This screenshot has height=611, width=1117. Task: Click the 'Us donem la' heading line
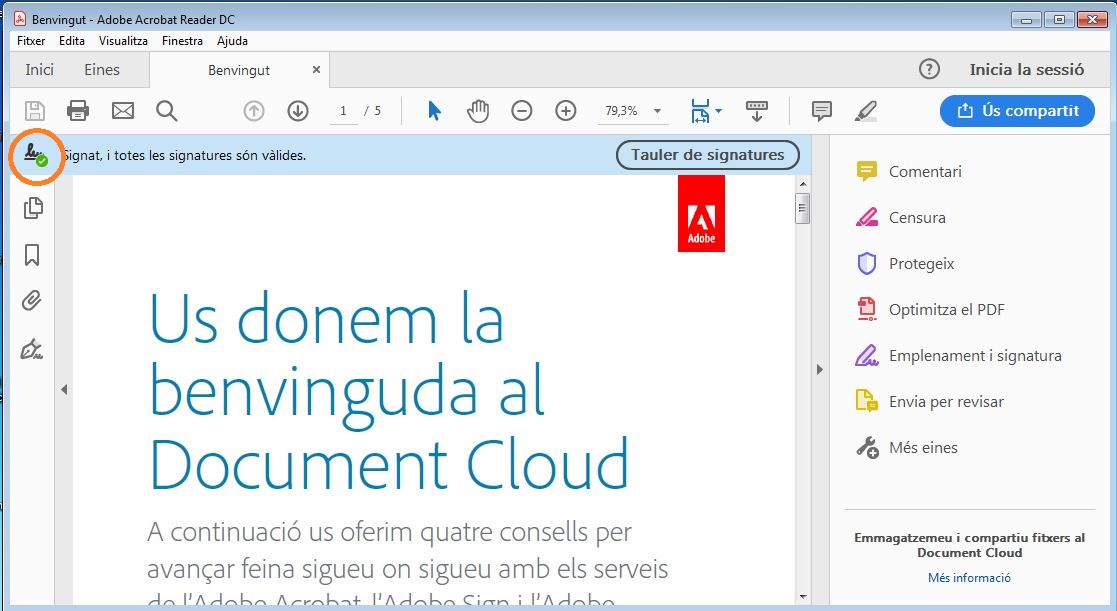tap(327, 318)
